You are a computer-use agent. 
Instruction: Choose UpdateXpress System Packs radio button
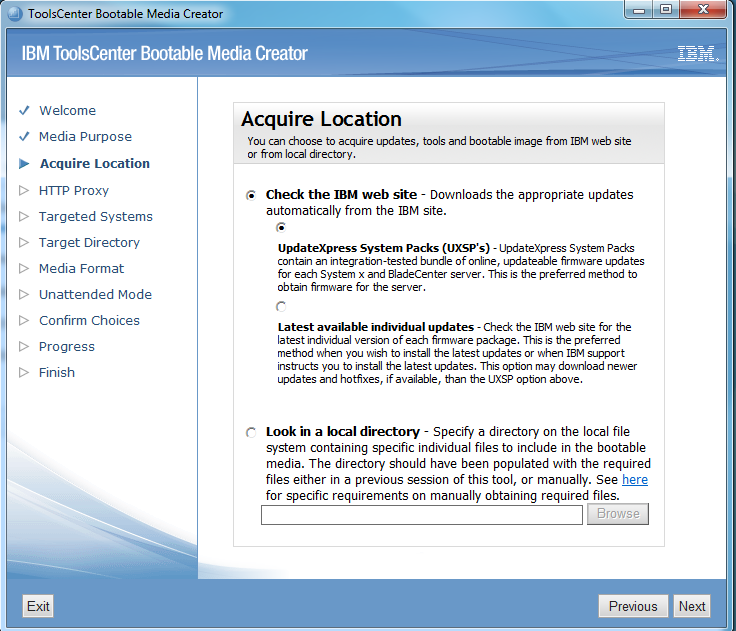(x=281, y=228)
